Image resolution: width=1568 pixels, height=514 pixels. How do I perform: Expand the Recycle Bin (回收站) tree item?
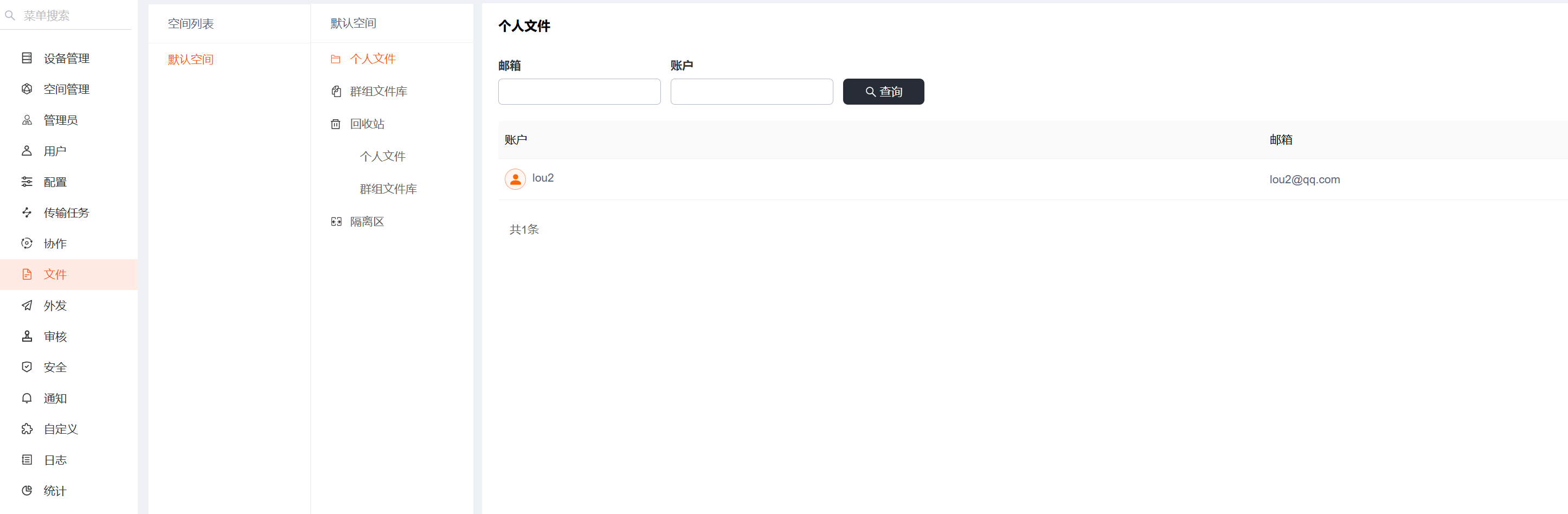367,124
